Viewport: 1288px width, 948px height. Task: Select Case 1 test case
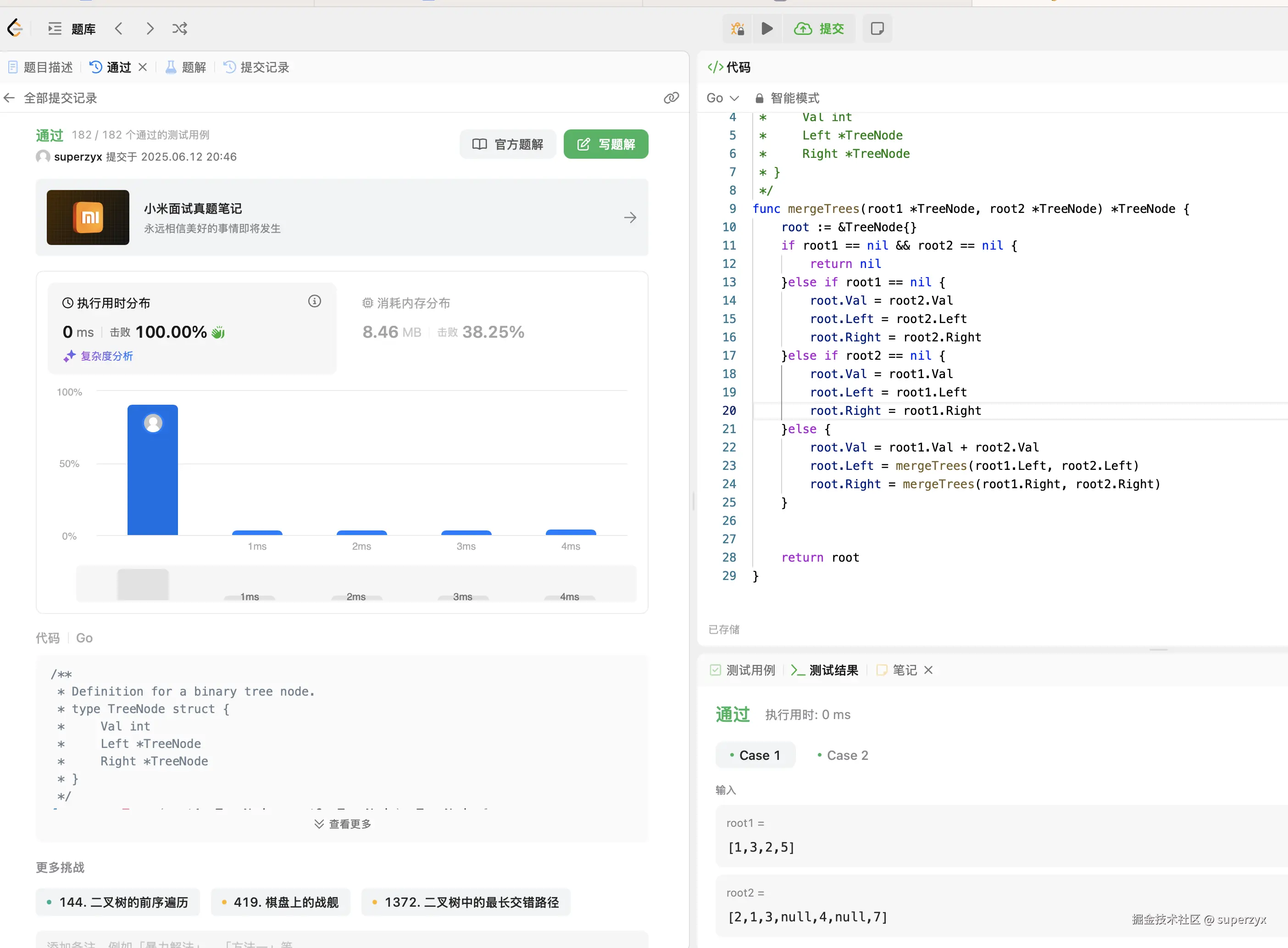755,755
